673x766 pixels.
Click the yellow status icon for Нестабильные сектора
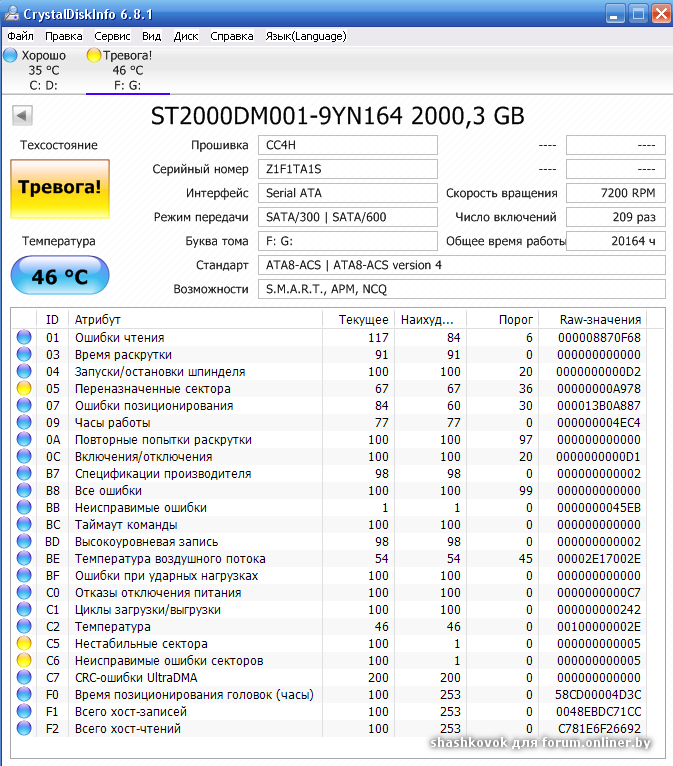(x=24, y=644)
